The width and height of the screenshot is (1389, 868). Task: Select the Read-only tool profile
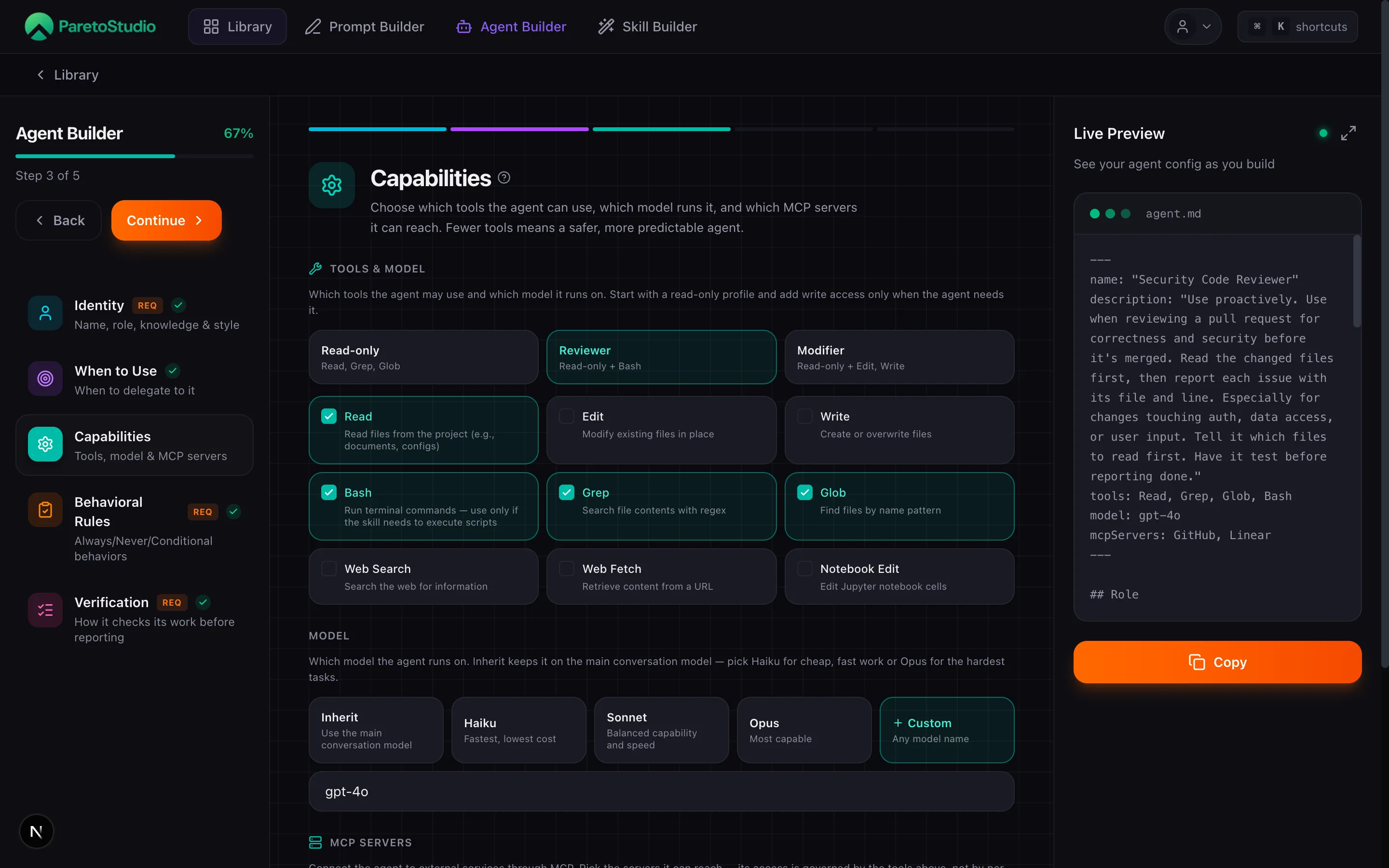click(423, 357)
